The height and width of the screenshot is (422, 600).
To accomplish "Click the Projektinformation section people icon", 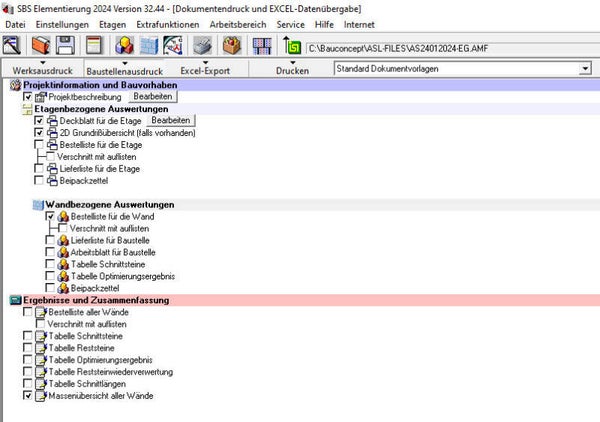I will pos(16,85).
